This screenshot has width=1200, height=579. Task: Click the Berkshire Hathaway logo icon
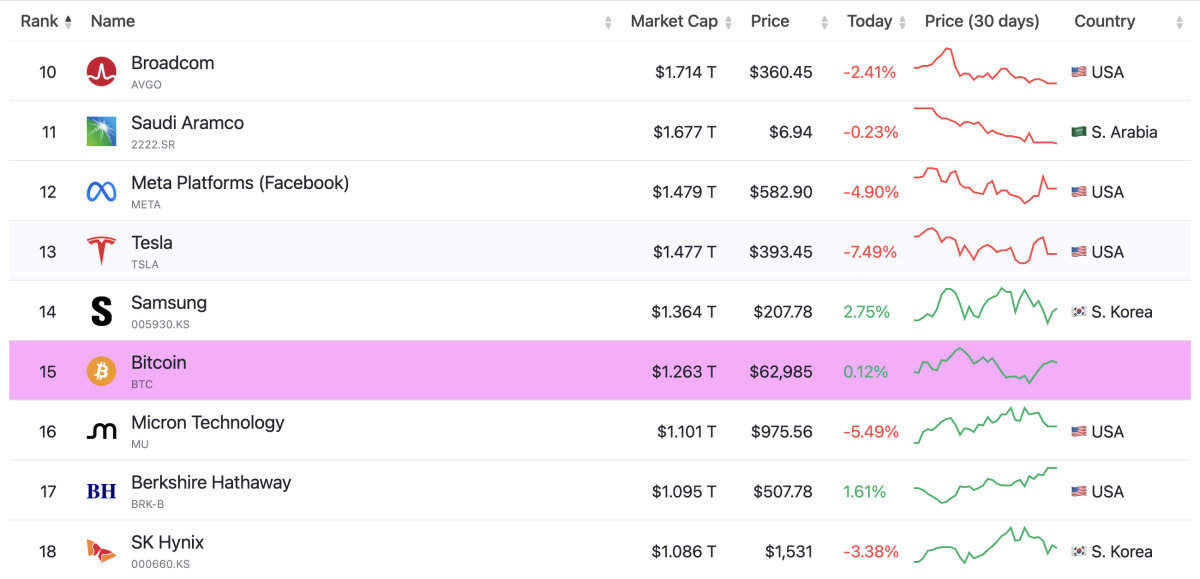[x=101, y=492]
